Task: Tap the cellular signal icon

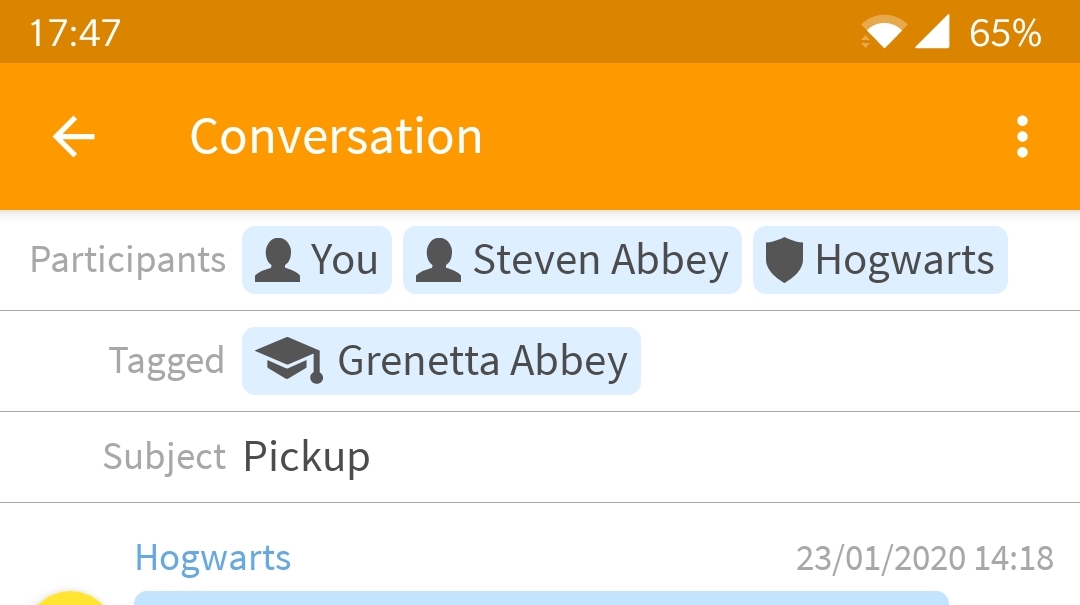Action: click(x=932, y=33)
